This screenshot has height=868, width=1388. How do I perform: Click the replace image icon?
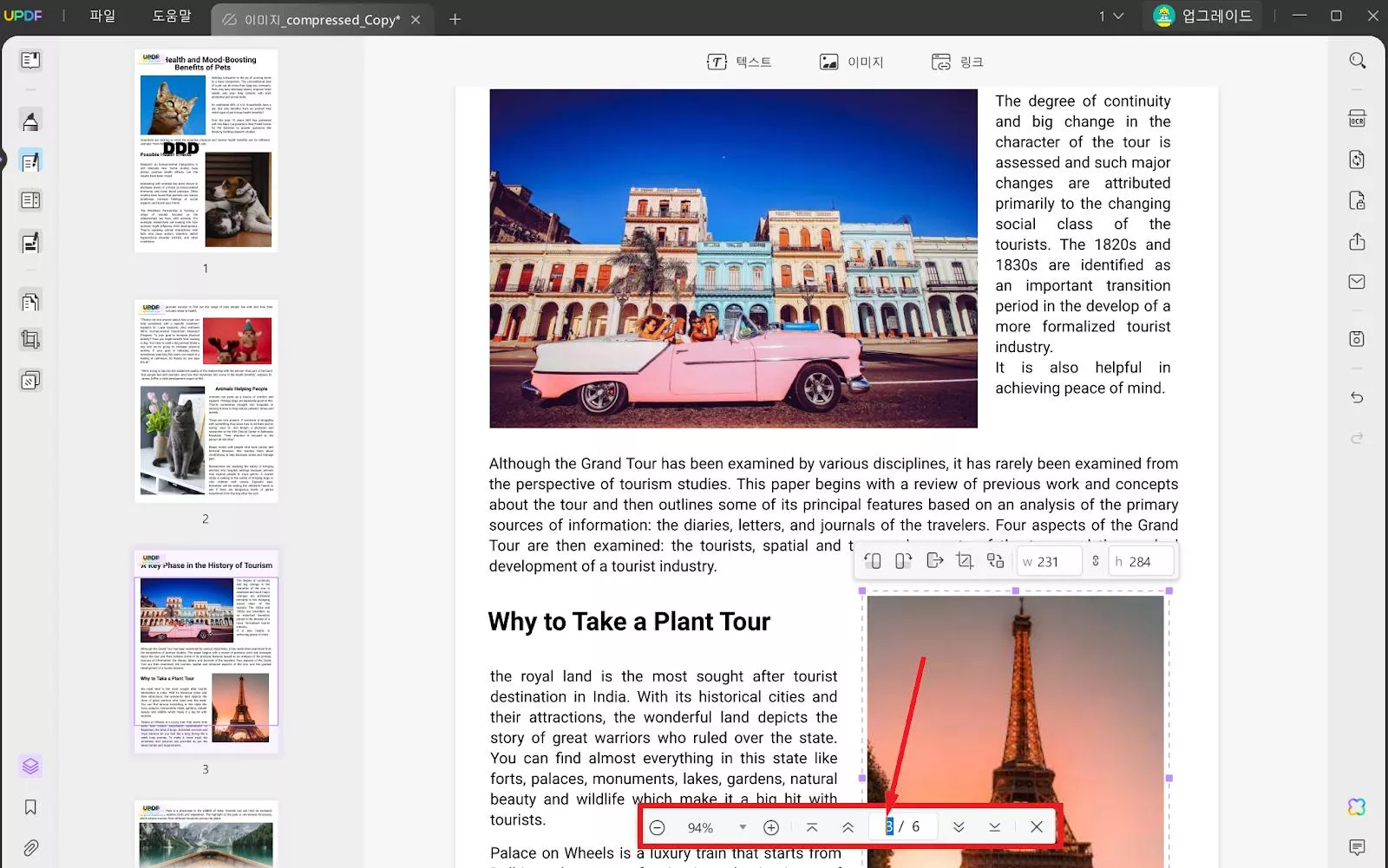(x=995, y=561)
